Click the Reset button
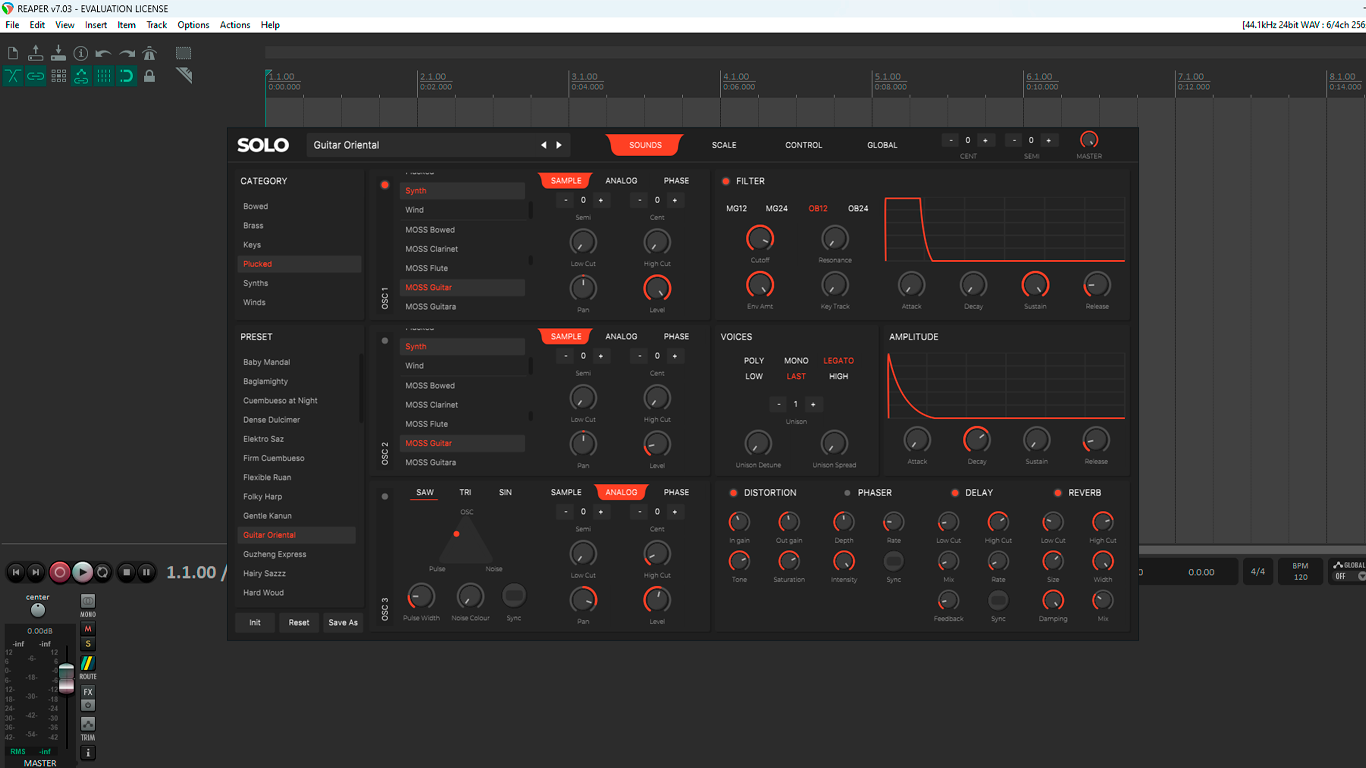The height and width of the screenshot is (768, 1366). 299,622
